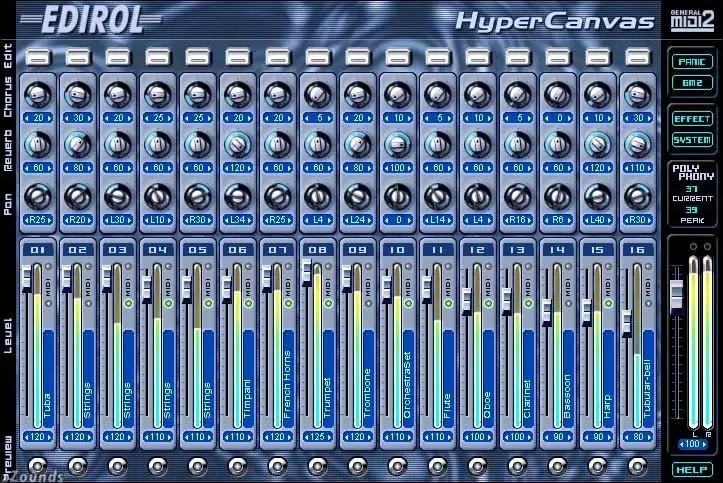Increase the master volume value 100

point(704,444)
